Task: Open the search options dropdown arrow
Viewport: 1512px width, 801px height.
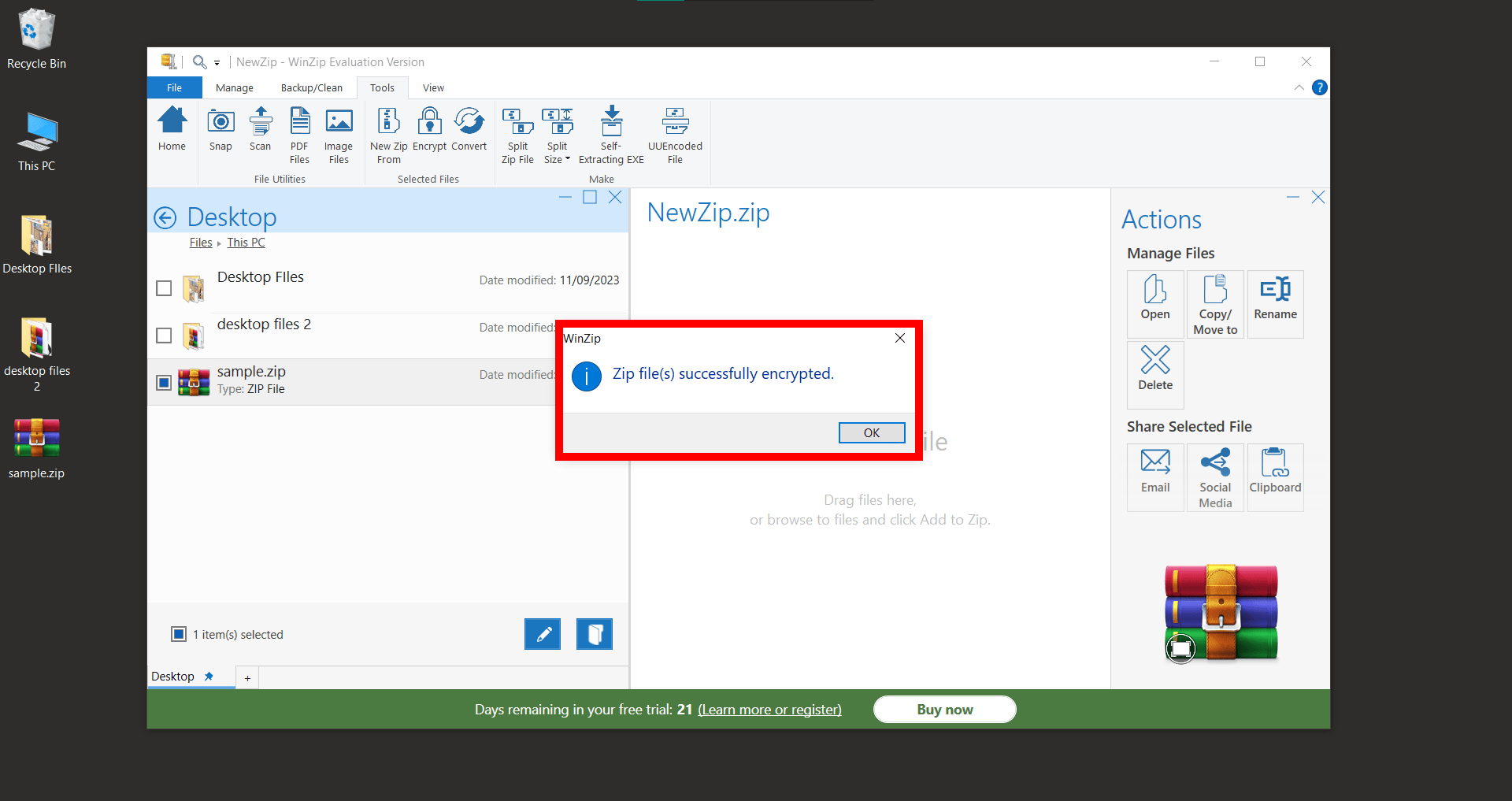Action: pos(217,62)
